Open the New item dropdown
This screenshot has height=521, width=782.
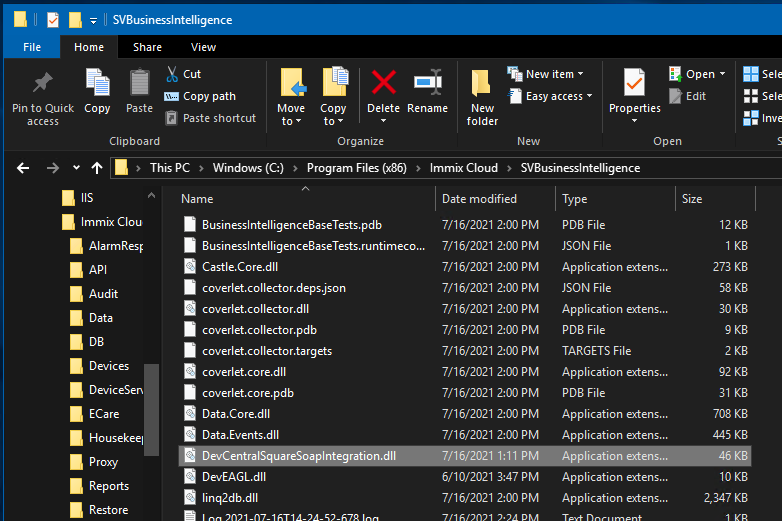click(545, 74)
